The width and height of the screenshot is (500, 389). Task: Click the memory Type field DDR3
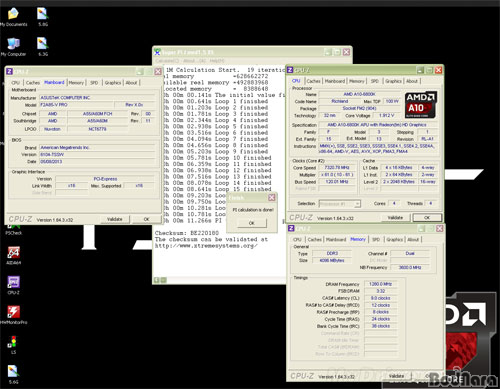332,253
